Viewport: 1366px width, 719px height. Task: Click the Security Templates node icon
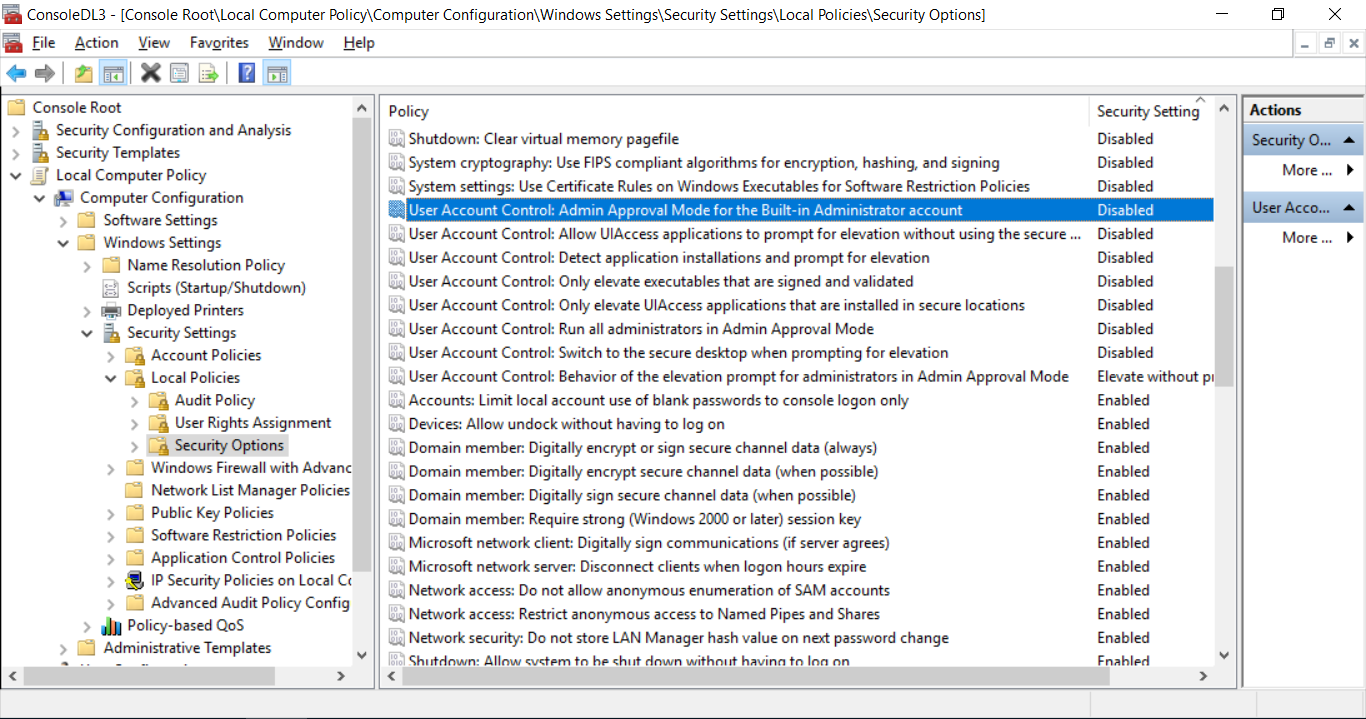pos(40,152)
